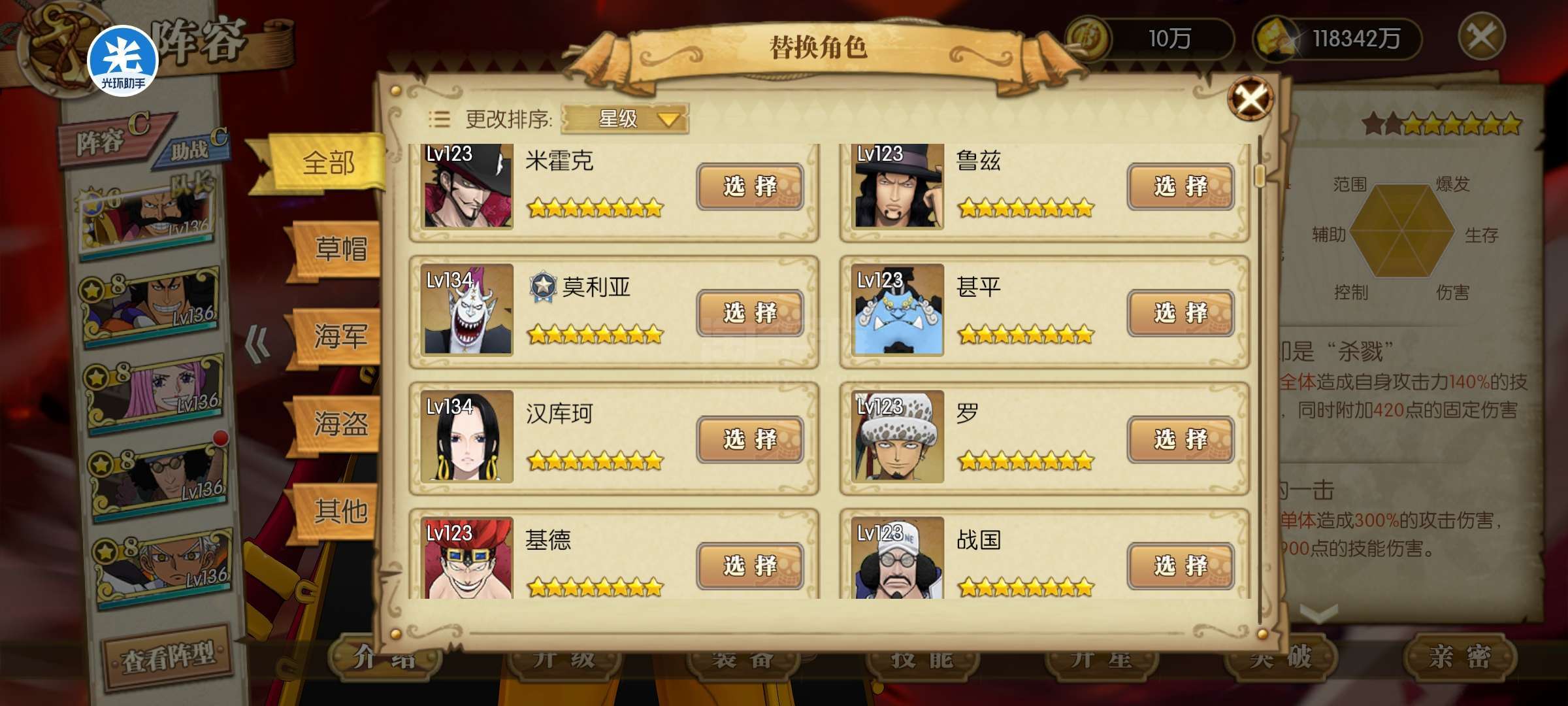Expand skill description with down chevron

tap(1318, 613)
